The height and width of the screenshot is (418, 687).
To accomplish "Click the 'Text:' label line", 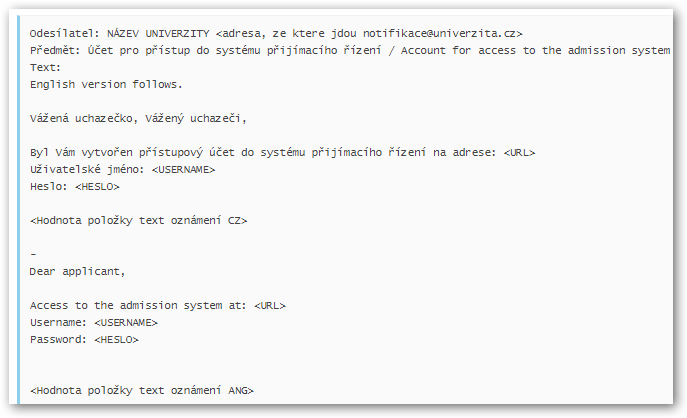I will (45, 67).
